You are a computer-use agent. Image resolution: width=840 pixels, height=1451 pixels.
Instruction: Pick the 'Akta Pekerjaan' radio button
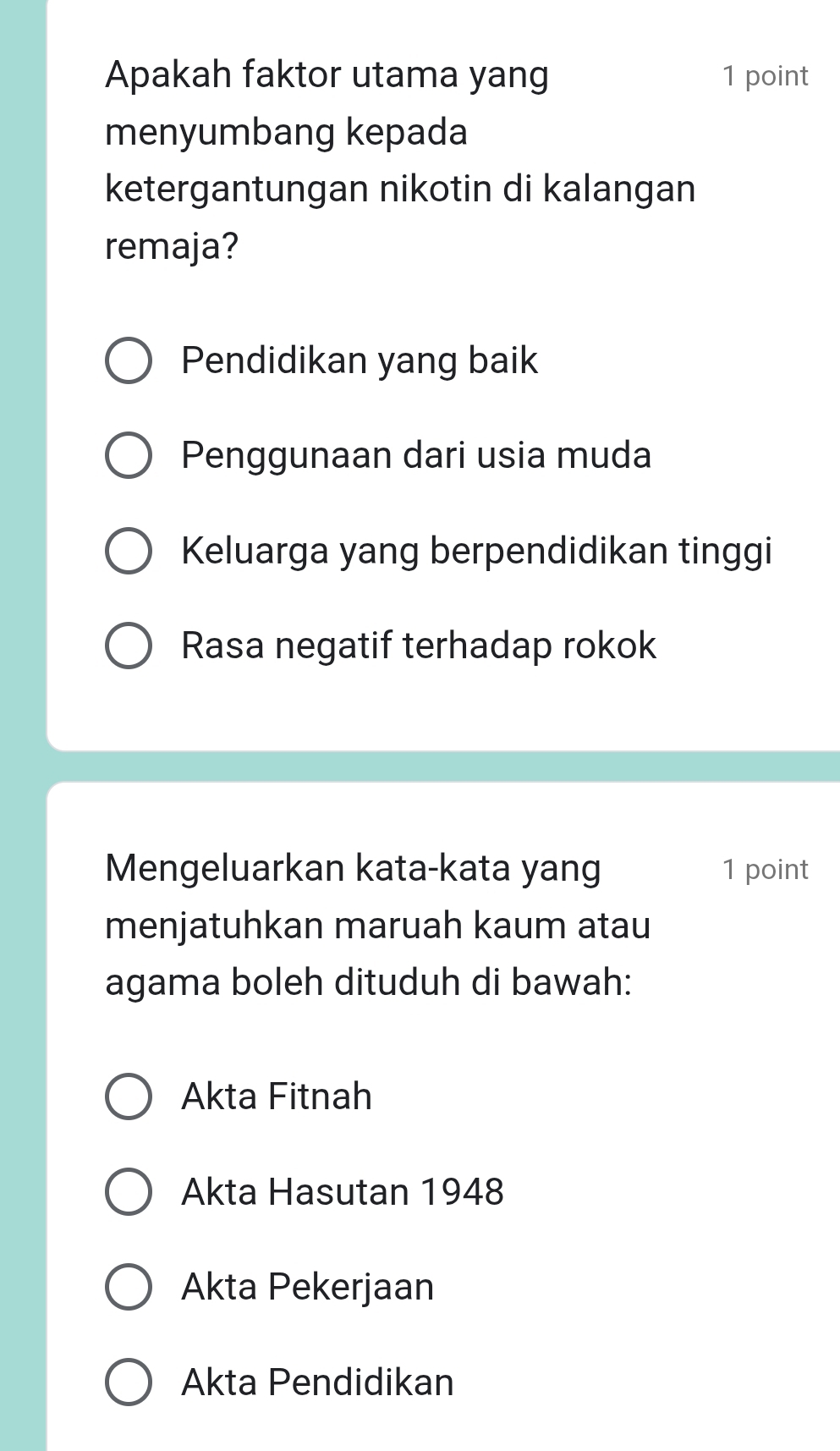(129, 1287)
